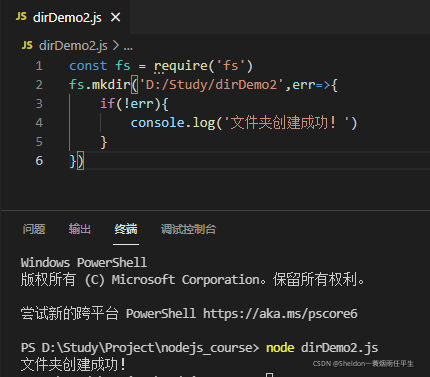Click the JS file icon in tab
This screenshot has width=430, height=377.
[21, 16]
